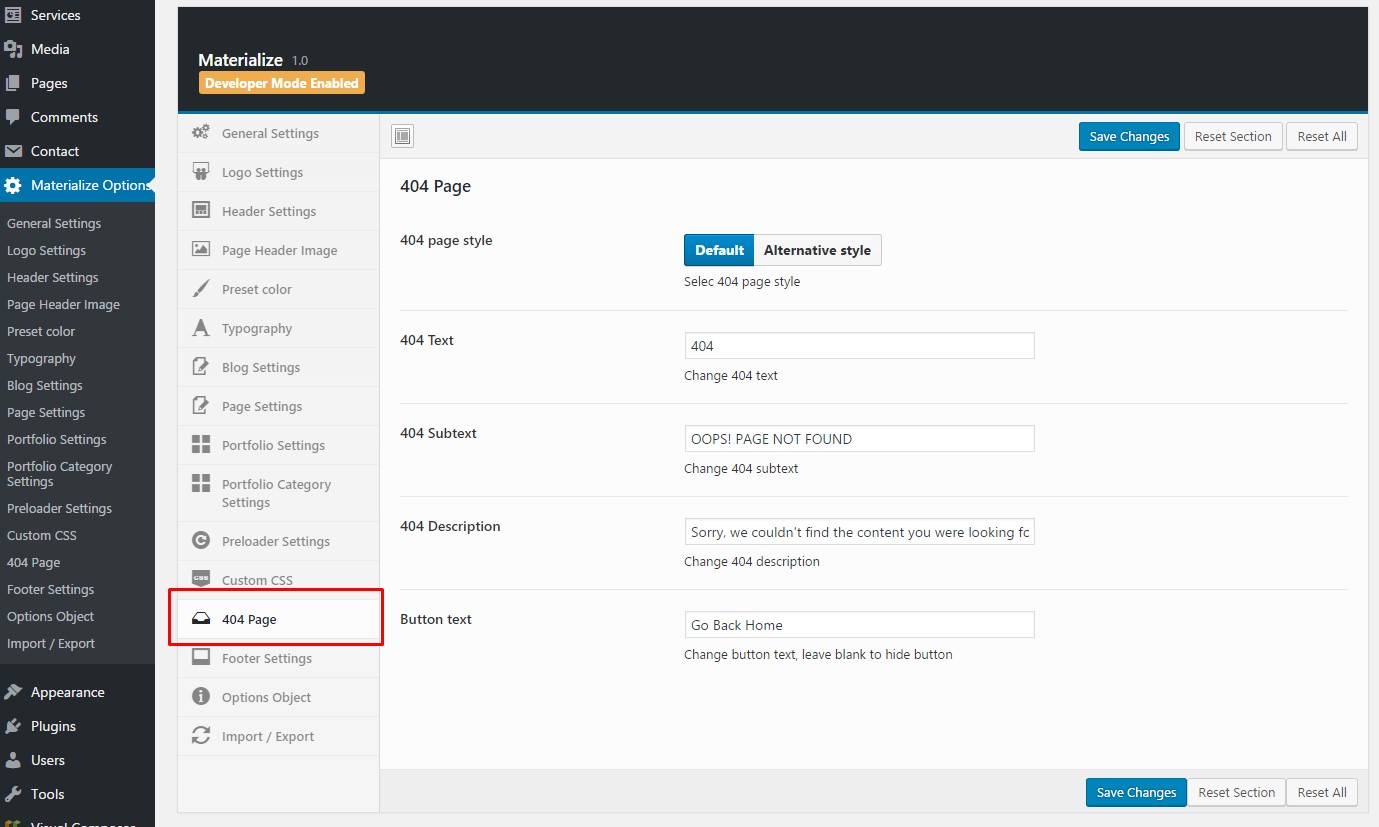Screen dimensions: 1379x827
Task: Open Custom CSS in WordPress submenu
Action: coord(42,535)
